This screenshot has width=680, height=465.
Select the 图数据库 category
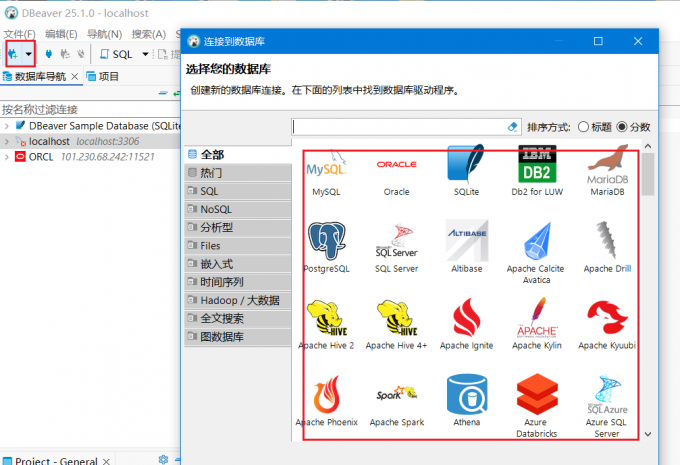(238, 337)
